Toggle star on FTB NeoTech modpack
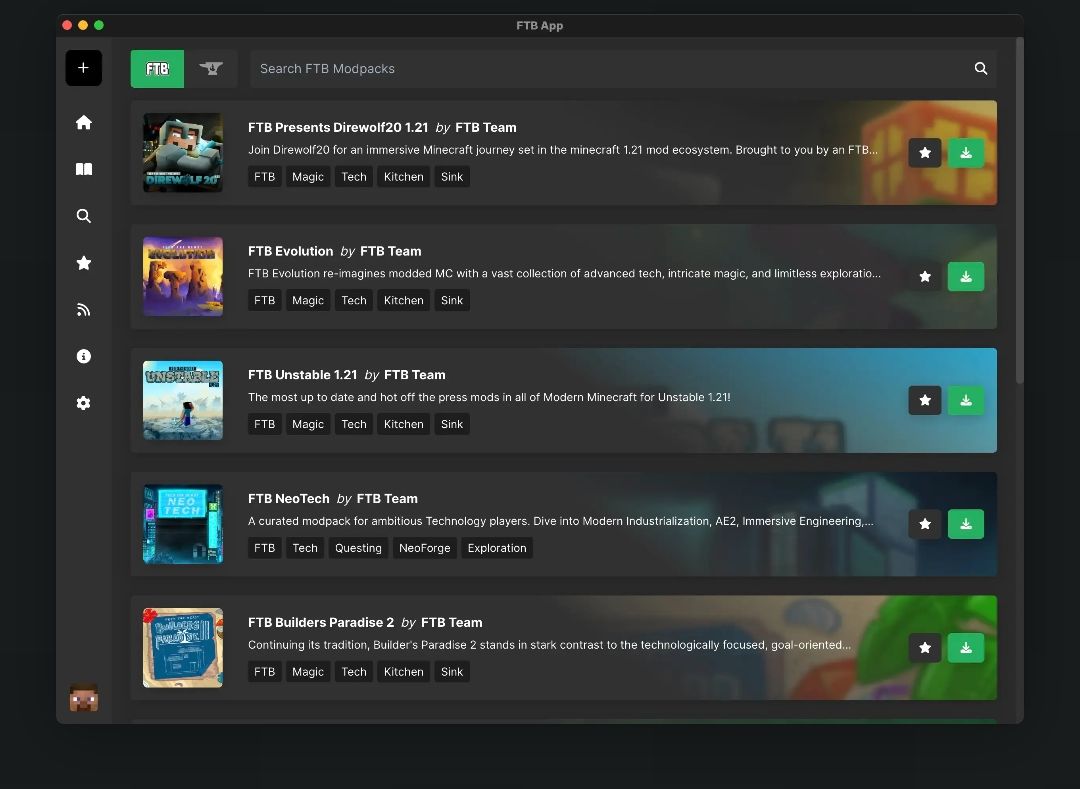 pos(924,525)
